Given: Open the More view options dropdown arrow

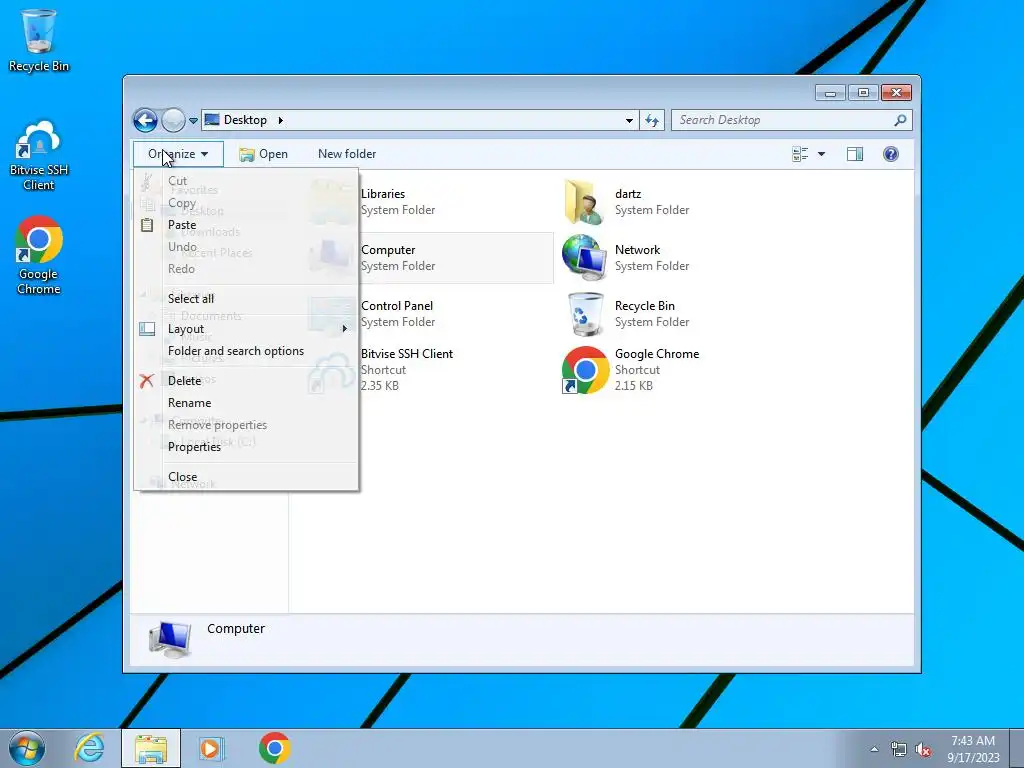Looking at the screenshot, I should coord(822,154).
